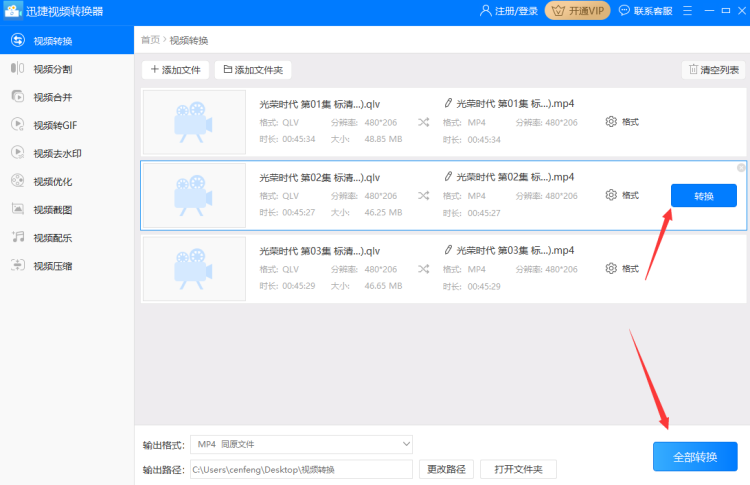Image resolution: width=750 pixels, height=485 pixels.
Task: Click 转换 button for 第02集 video
Action: click(x=704, y=196)
